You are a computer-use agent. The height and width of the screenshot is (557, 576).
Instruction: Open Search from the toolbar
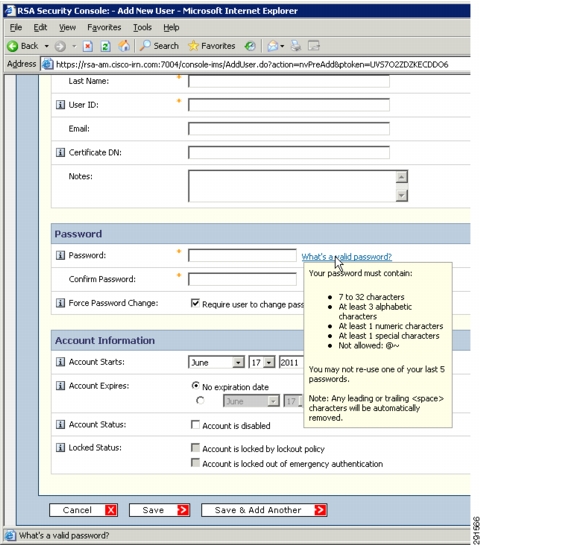point(159,46)
